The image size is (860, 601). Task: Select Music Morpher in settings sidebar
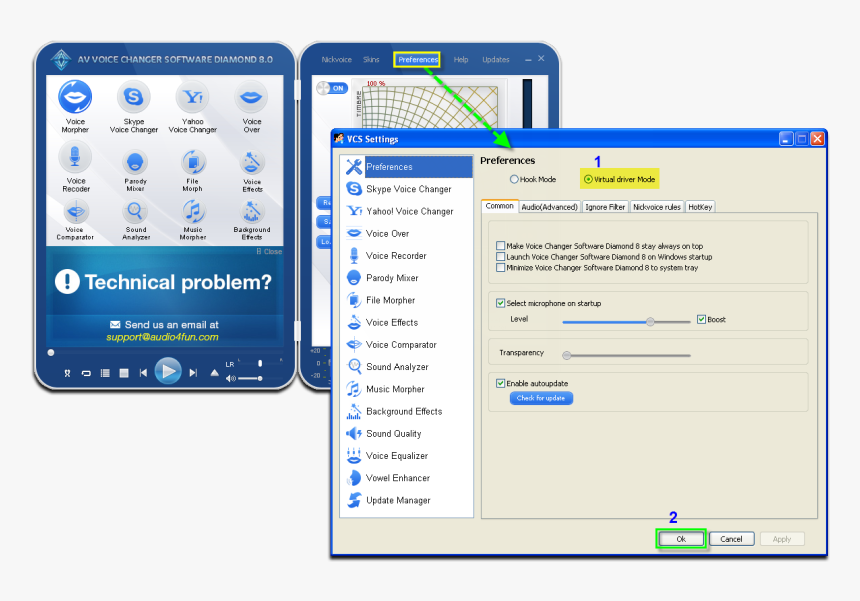click(407, 389)
